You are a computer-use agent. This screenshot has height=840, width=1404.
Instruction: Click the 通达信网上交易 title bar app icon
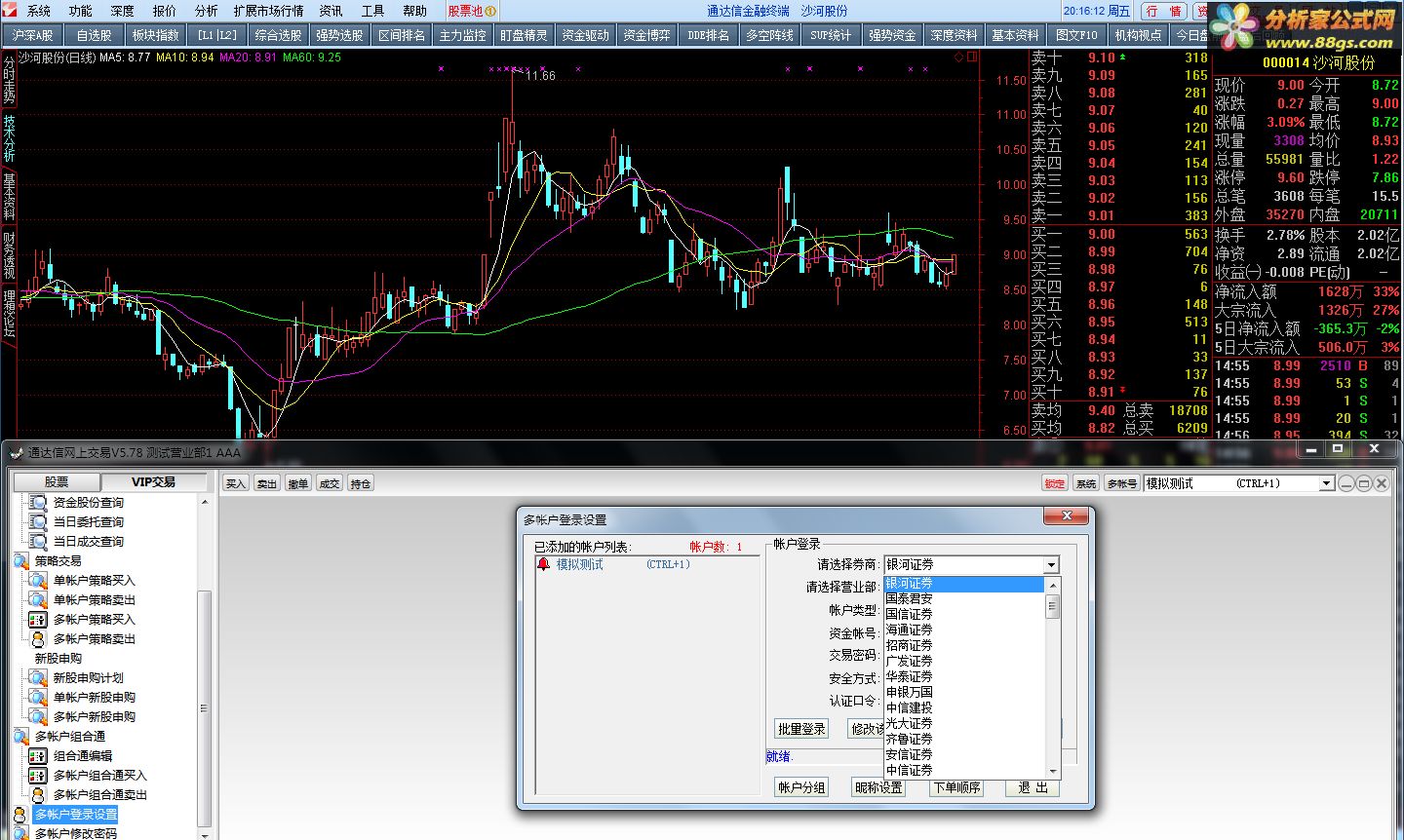click(15, 452)
